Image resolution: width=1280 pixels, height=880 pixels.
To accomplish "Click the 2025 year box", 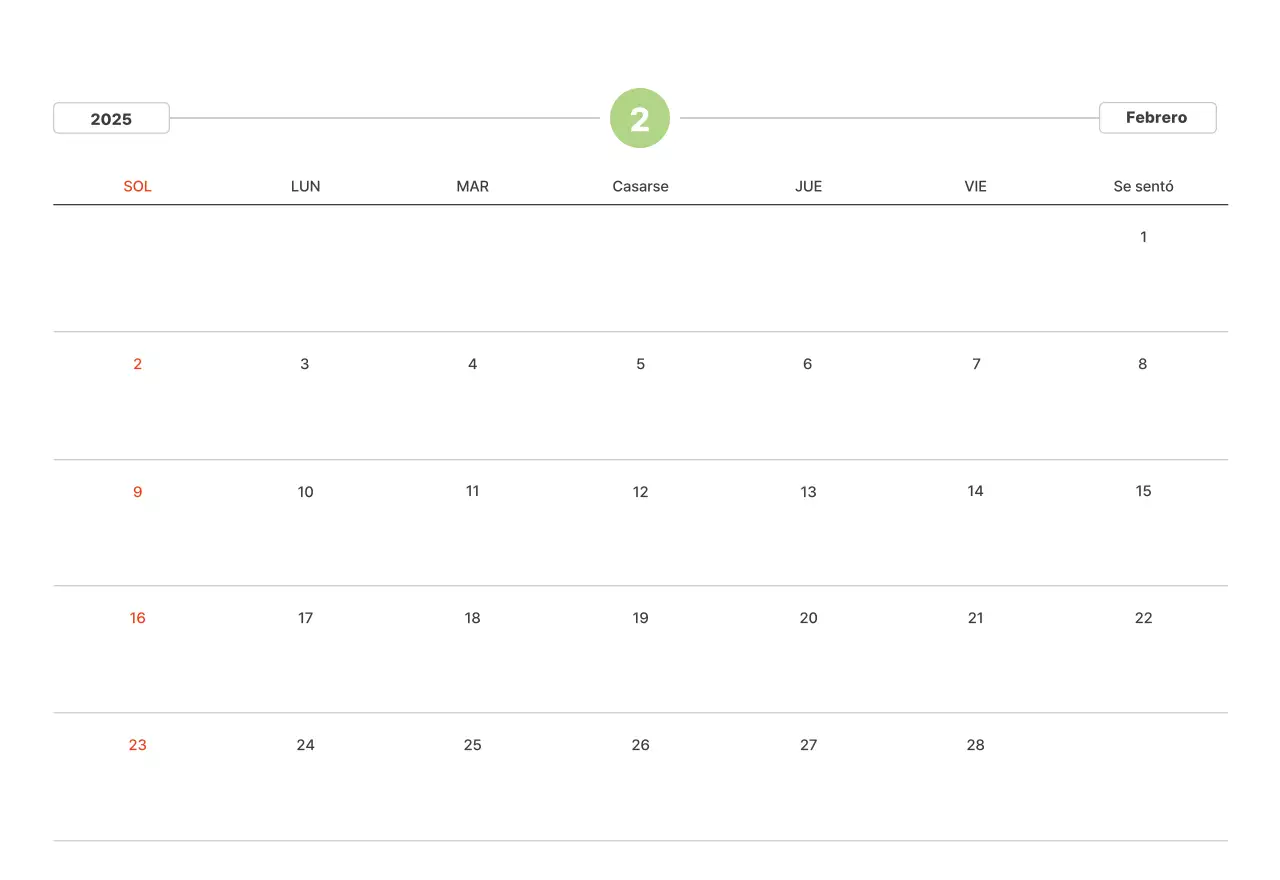I will pyautogui.click(x=111, y=118).
